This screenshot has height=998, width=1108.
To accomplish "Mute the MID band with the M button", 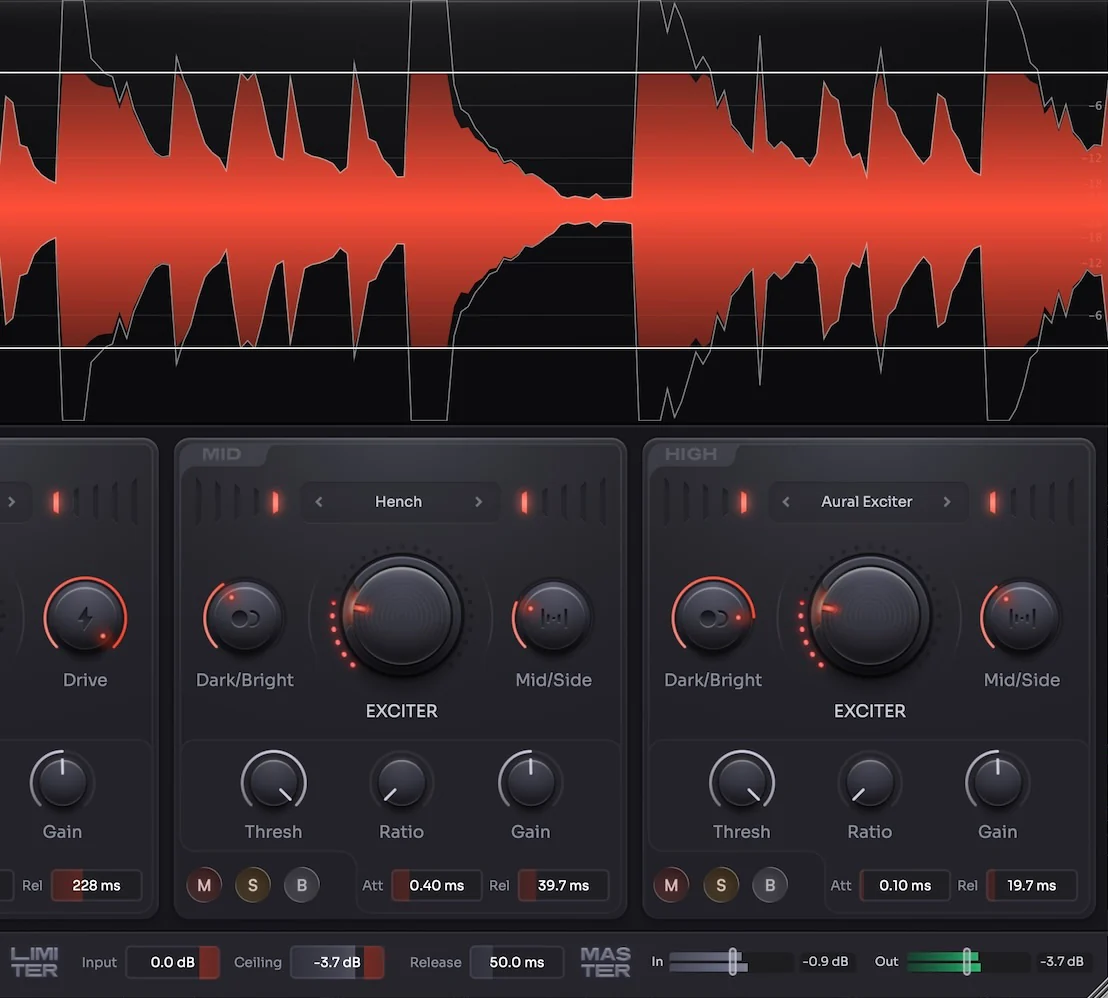I will point(204,885).
